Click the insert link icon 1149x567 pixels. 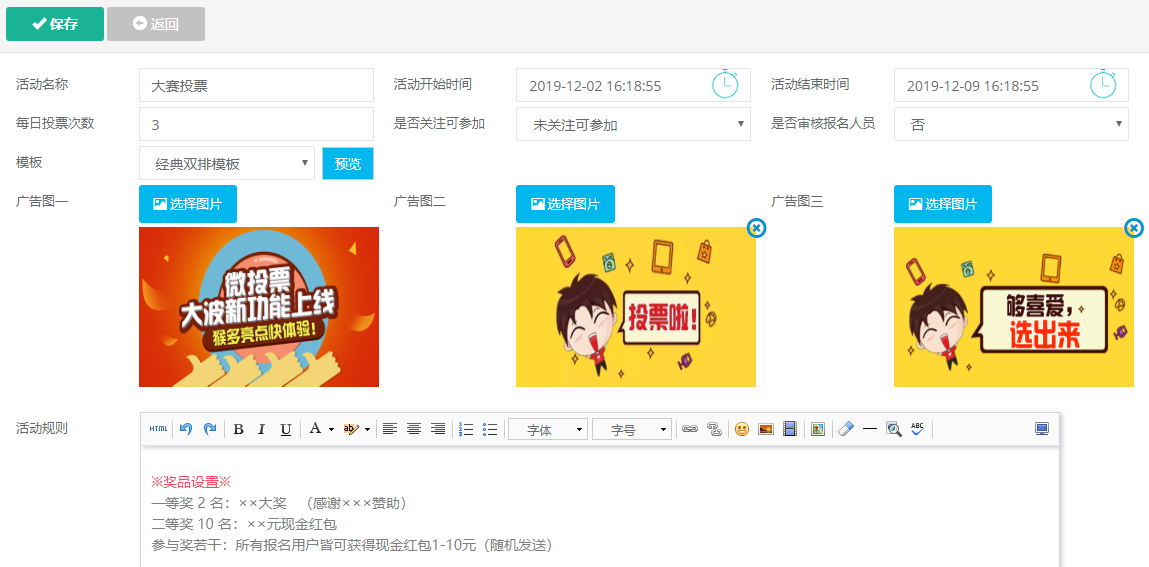click(x=690, y=429)
